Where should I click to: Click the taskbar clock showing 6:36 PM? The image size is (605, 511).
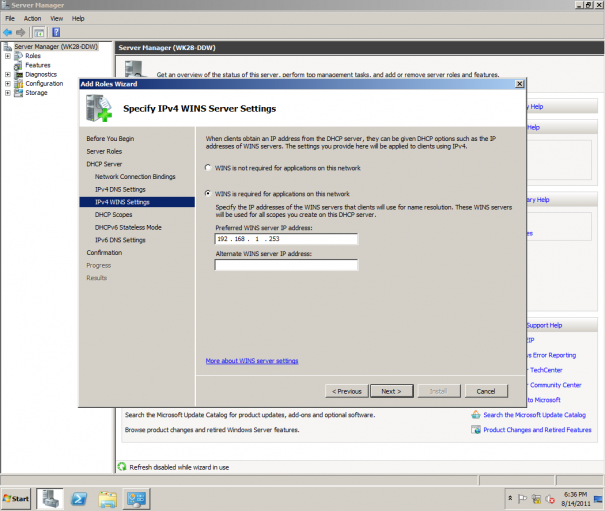[575, 499]
